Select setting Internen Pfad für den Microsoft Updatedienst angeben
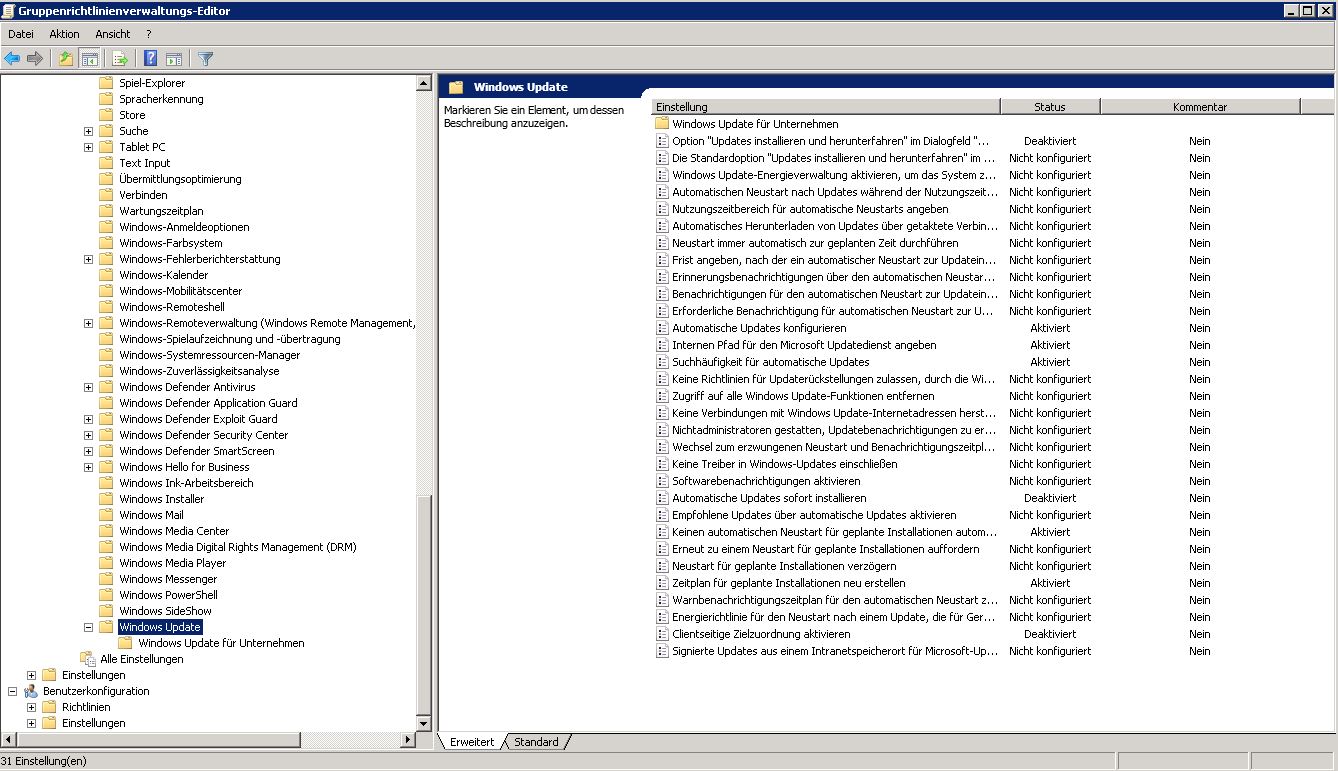Viewport: 1338px width, 771px height. (x=804, y=345)
